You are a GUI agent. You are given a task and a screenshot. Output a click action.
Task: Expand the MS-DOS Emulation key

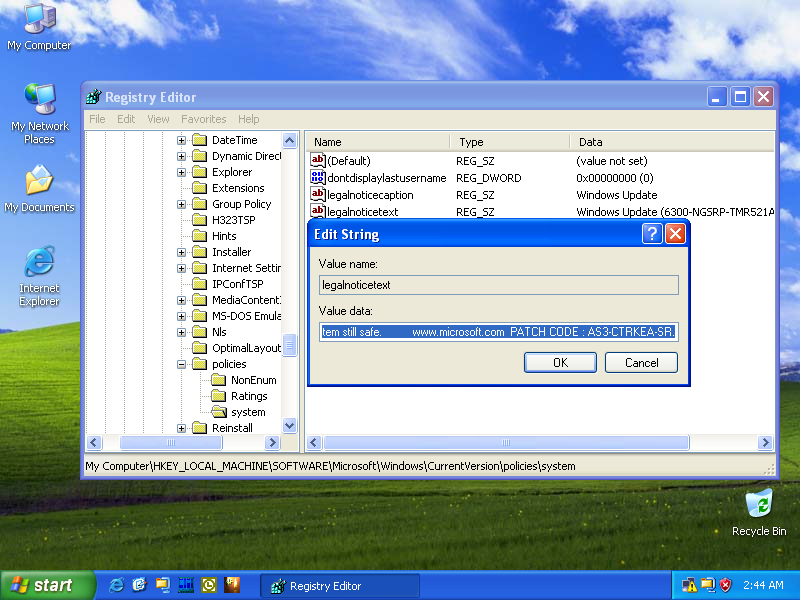pyautogui.click(x=181, y=316)
